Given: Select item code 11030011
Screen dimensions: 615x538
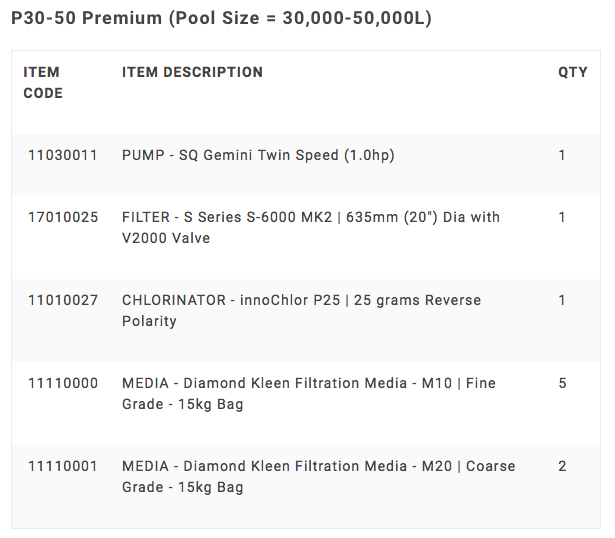Looking at the screenshot, I should [63, 155].
